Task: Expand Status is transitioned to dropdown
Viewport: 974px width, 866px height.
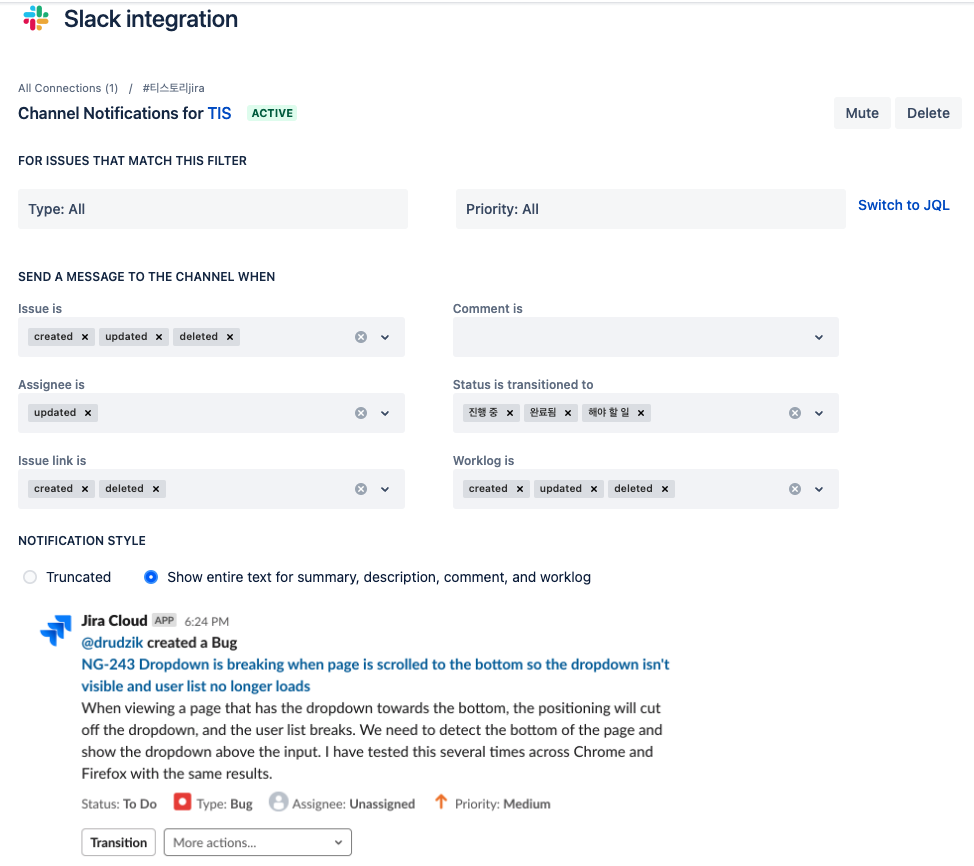Action: click(819, 413)
